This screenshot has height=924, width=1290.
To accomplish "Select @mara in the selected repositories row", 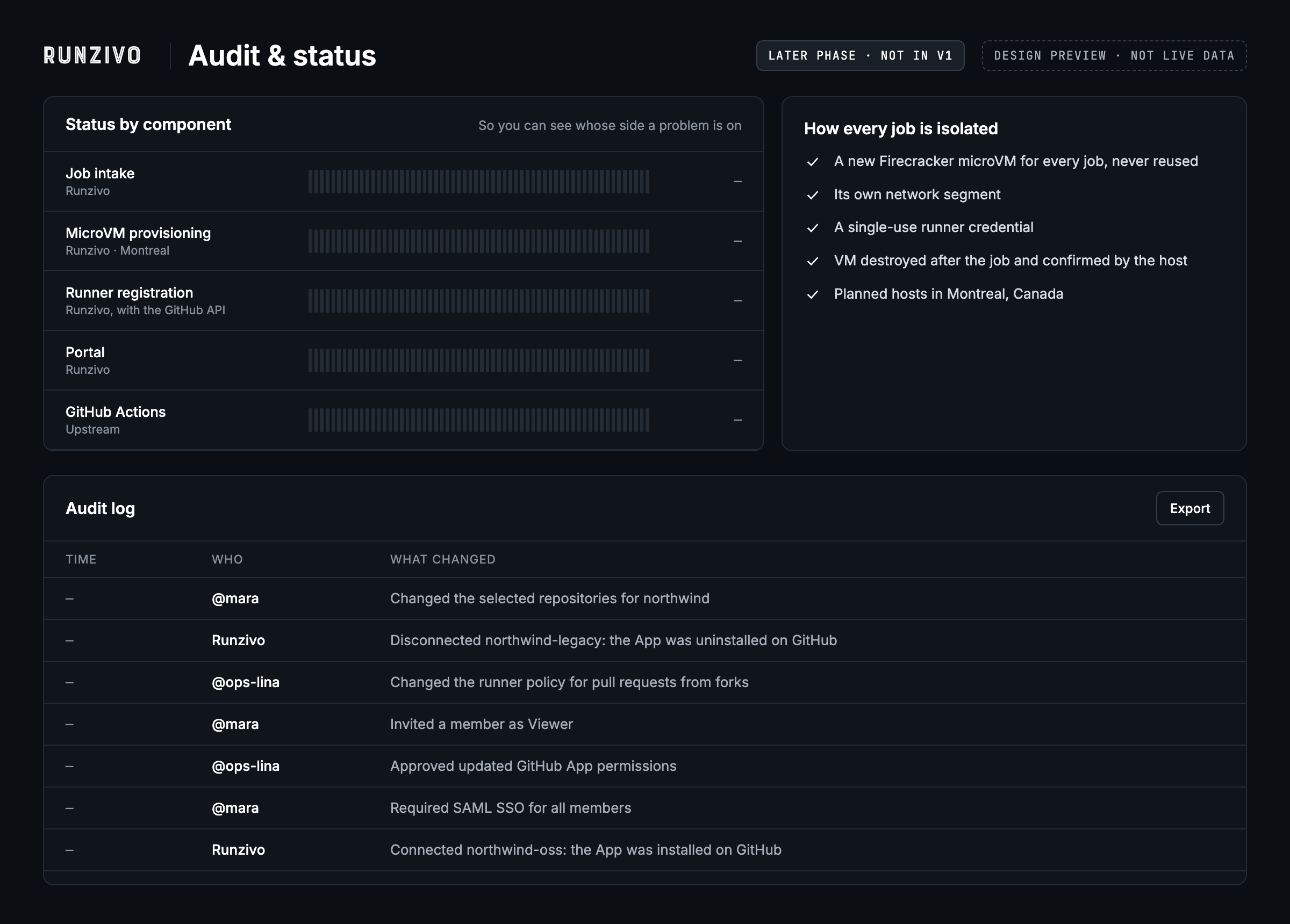I will (x=235, y=599).
